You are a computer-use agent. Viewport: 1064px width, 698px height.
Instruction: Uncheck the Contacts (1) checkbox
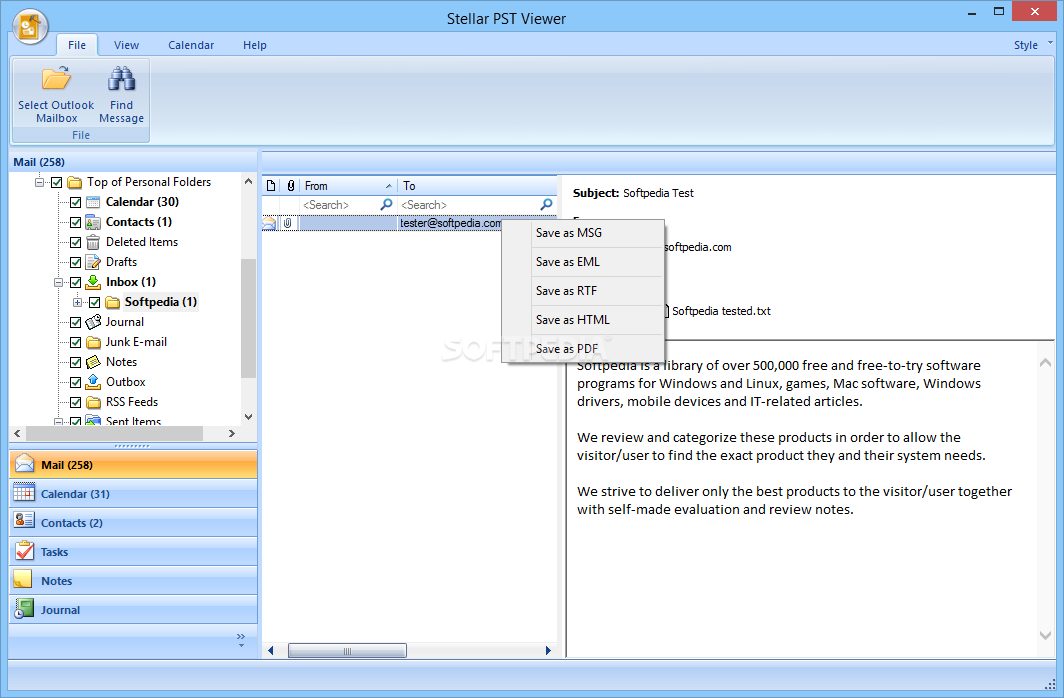[x=76, y=222]
